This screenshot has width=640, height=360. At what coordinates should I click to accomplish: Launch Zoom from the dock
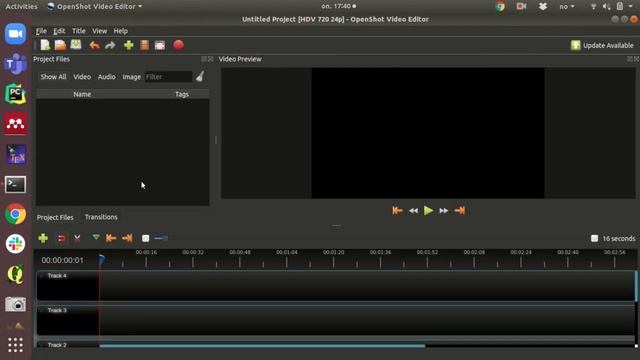(16, 34)
